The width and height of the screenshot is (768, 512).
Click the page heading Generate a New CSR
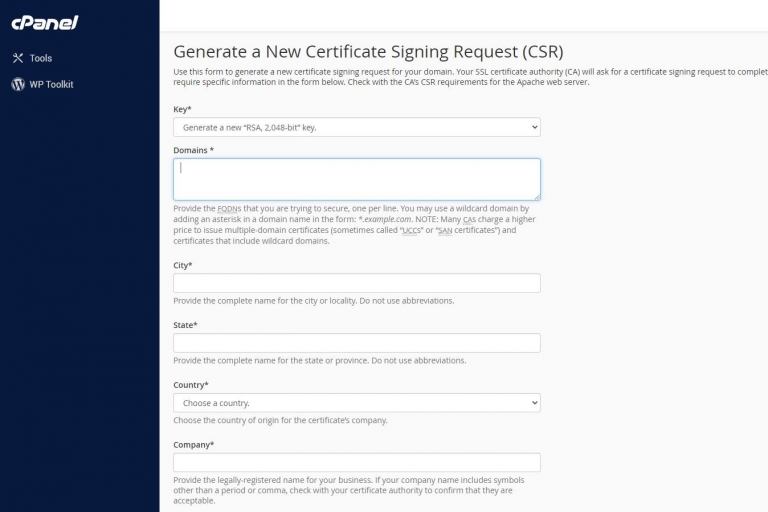coord(368,51)
